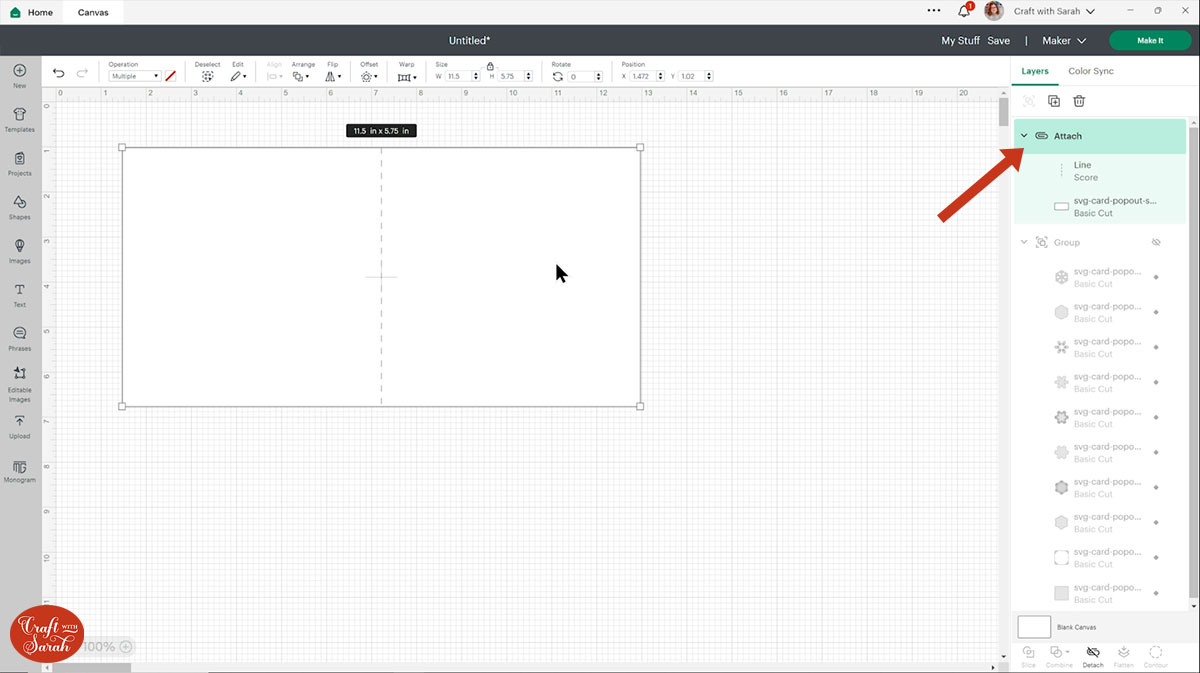
Task: Click the X position input field
Action: [643, 76]
